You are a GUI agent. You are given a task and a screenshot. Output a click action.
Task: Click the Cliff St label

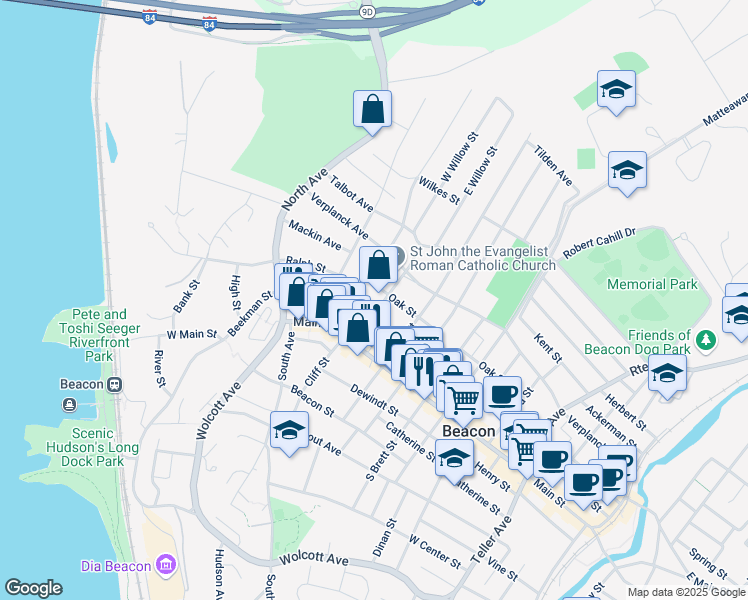317,372
